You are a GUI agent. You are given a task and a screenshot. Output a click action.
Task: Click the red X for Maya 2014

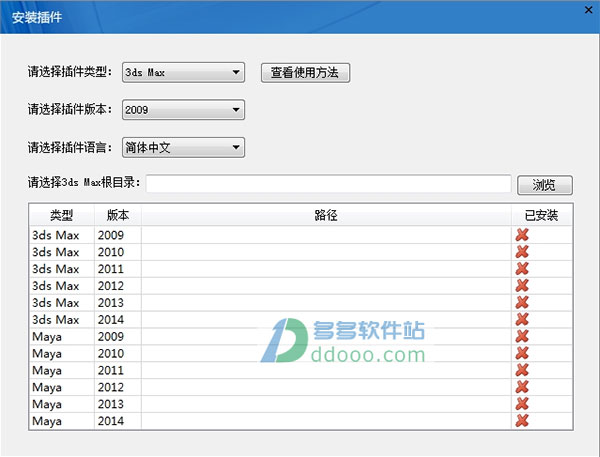click(x=522, y=421)
